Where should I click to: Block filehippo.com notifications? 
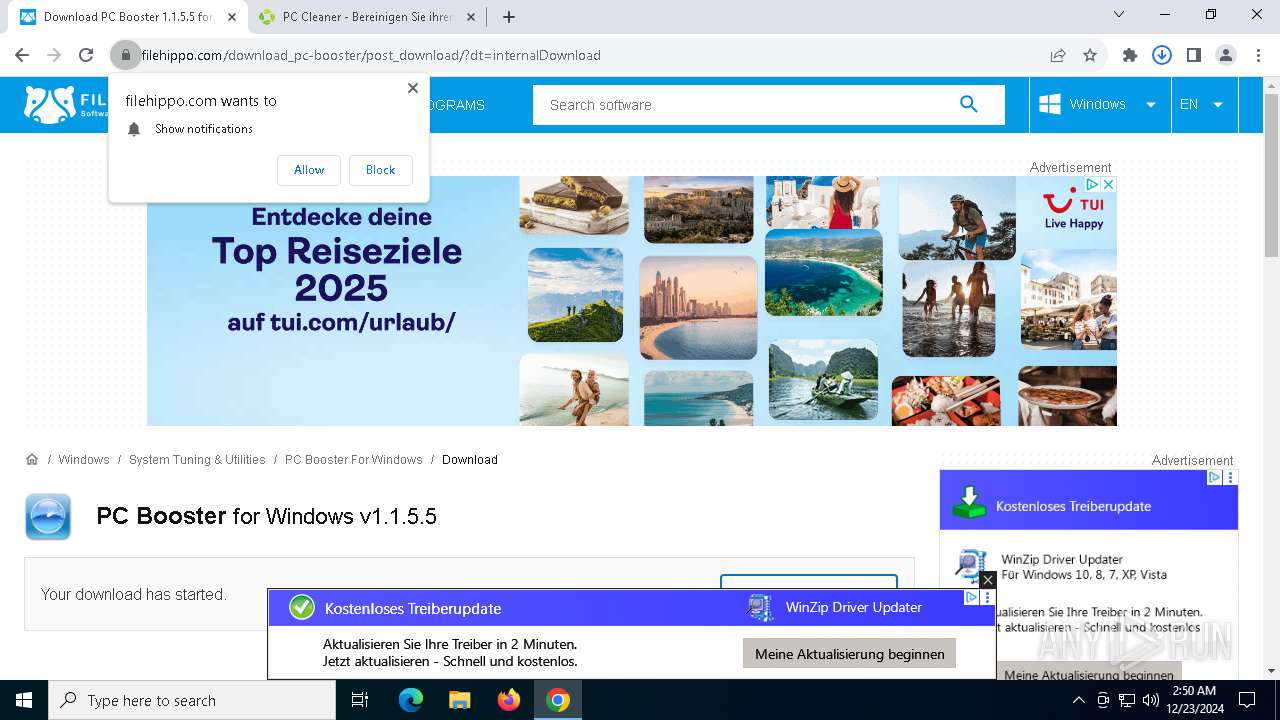click(x=380, y=170)
